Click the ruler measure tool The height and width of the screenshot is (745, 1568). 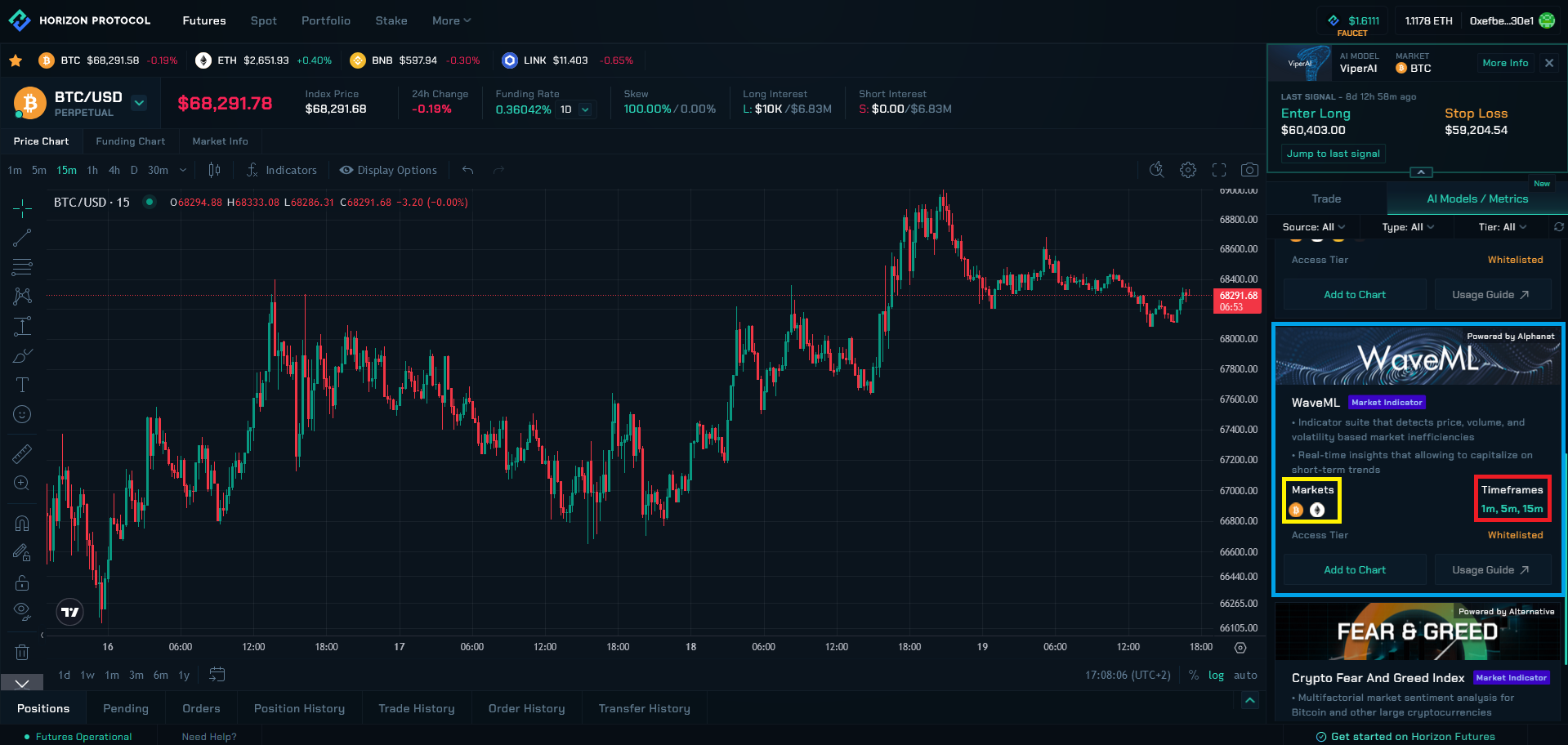[x=22, y=453]
